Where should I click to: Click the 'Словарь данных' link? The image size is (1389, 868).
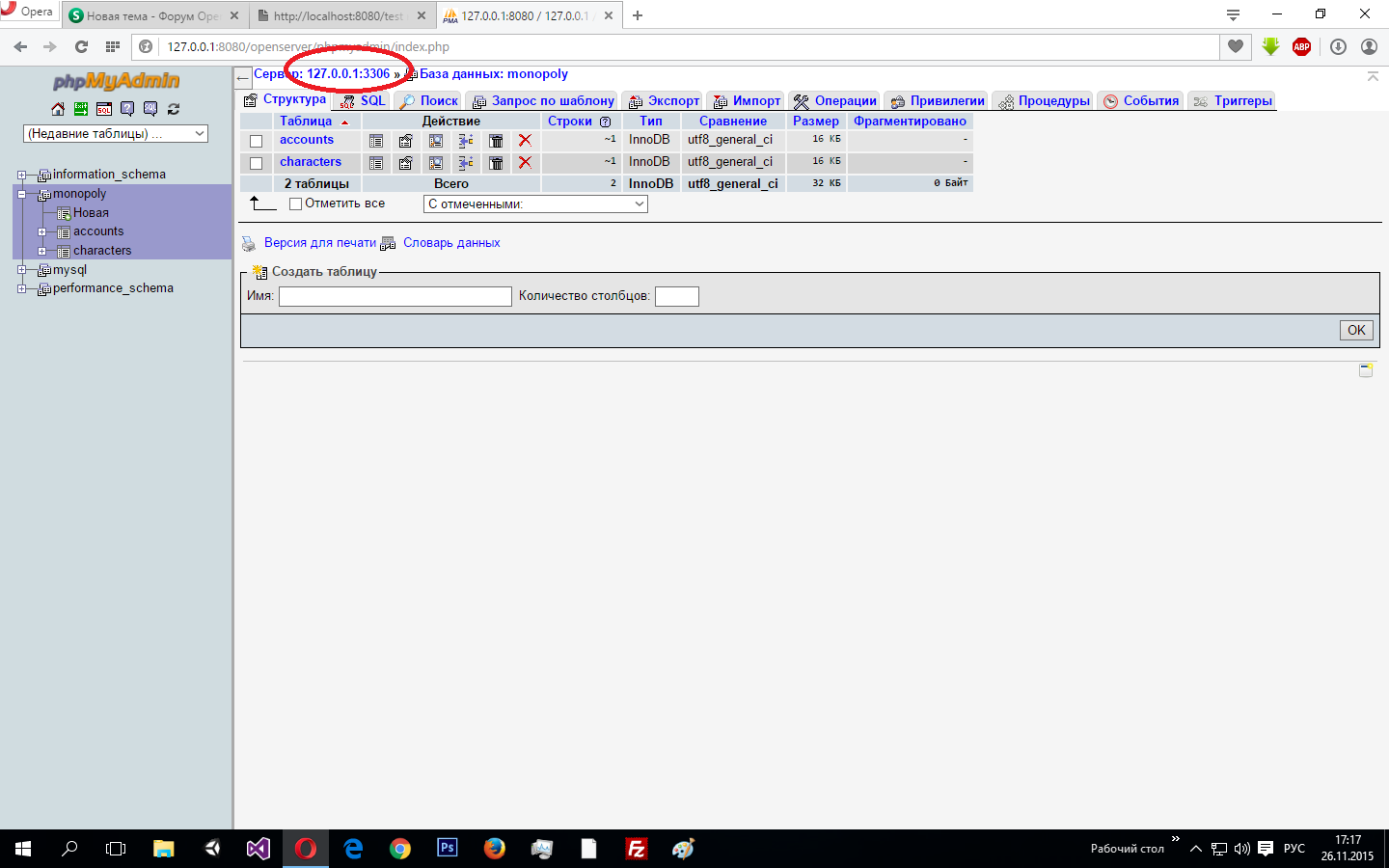coord(451,243)
